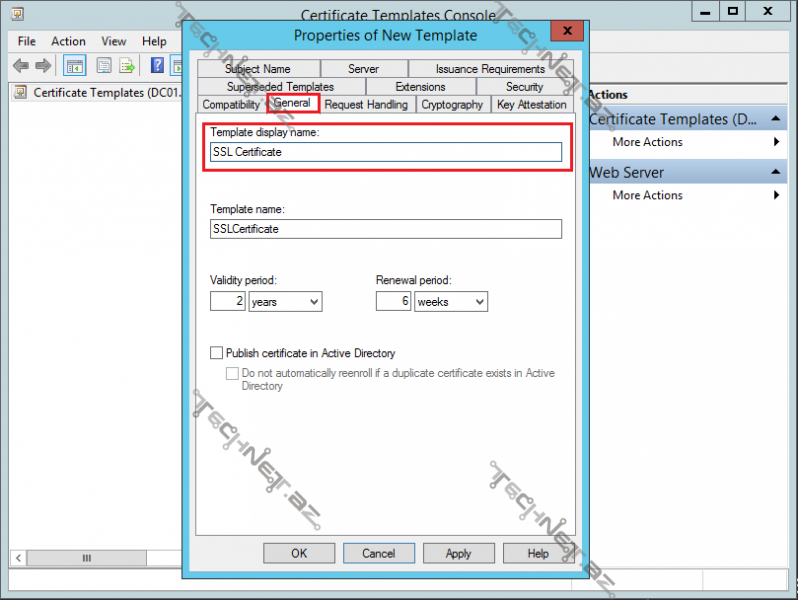Switch to the Cryptography tab
798x600 pixels.
point(452,104)
